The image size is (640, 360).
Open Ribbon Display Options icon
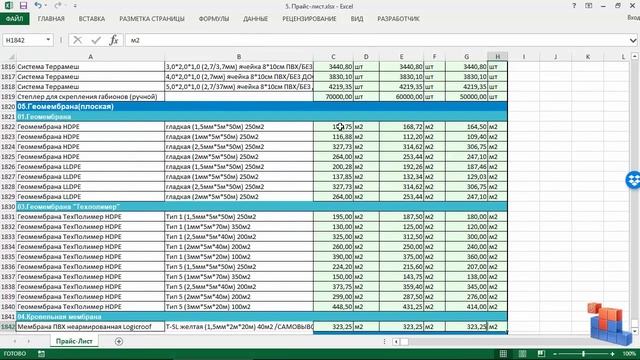589,6
